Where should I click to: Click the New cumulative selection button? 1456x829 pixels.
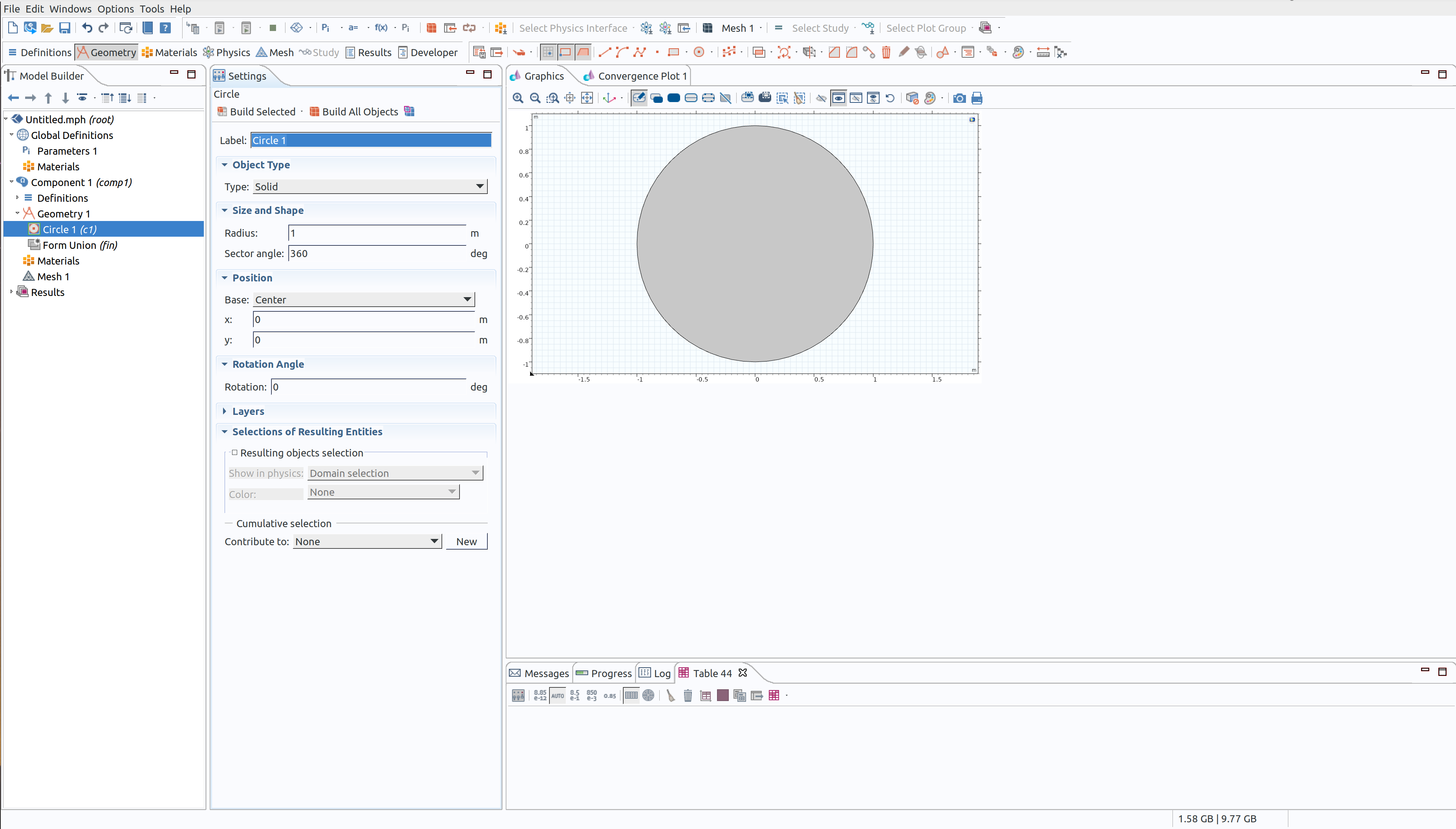tap(466, 541)
